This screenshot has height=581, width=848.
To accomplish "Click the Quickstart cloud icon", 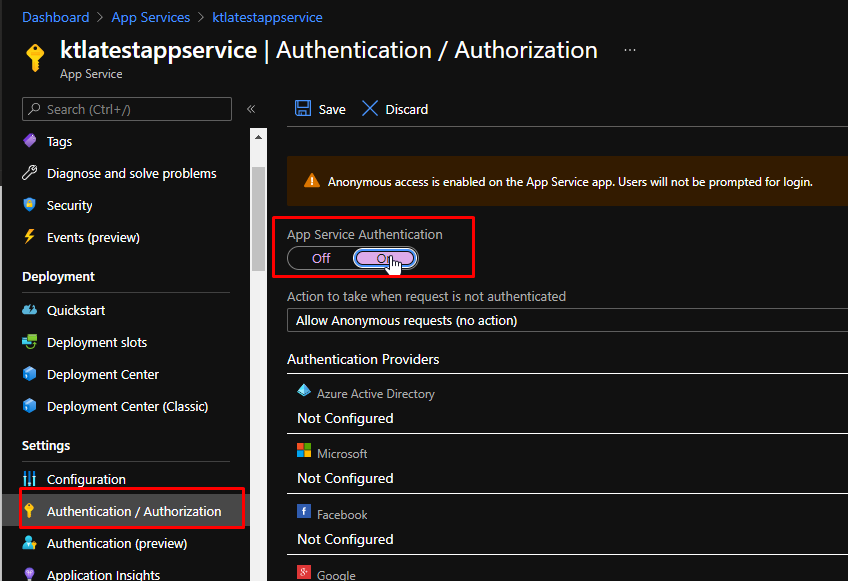I will 30,309.
